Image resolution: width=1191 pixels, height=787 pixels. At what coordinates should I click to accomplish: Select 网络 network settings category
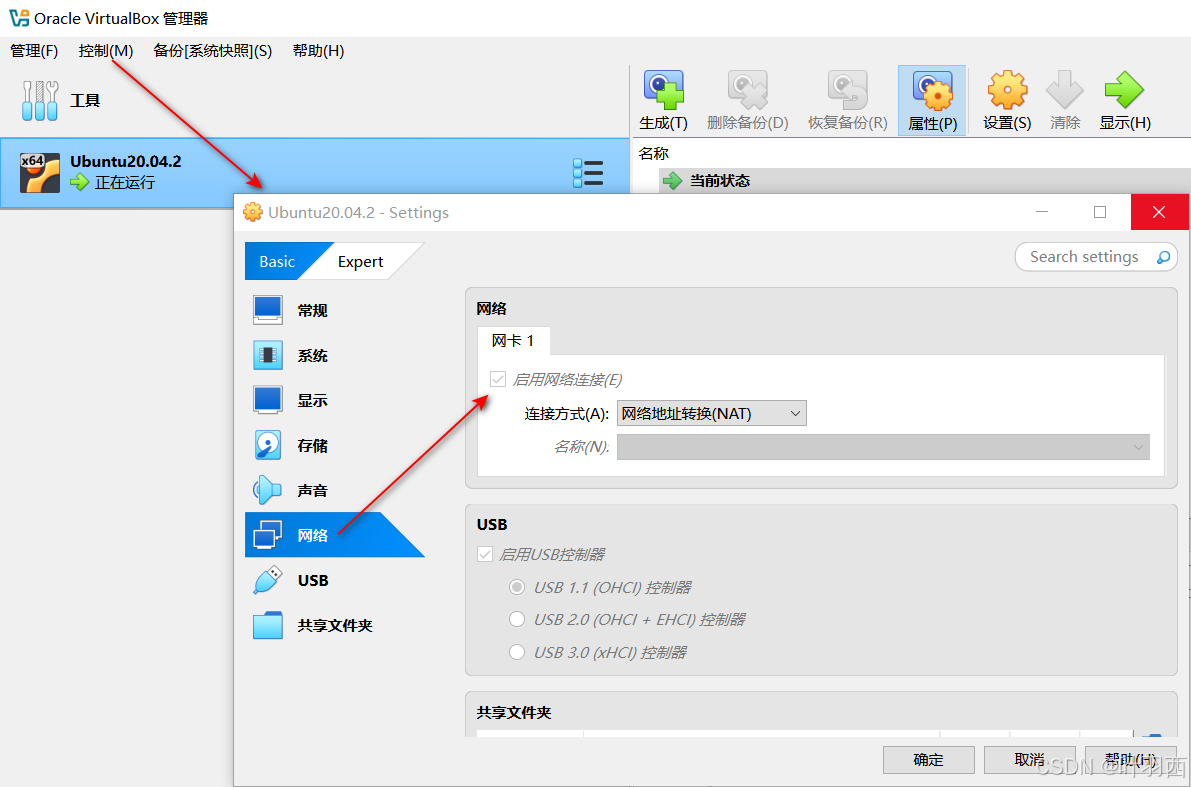pos(334,535)
